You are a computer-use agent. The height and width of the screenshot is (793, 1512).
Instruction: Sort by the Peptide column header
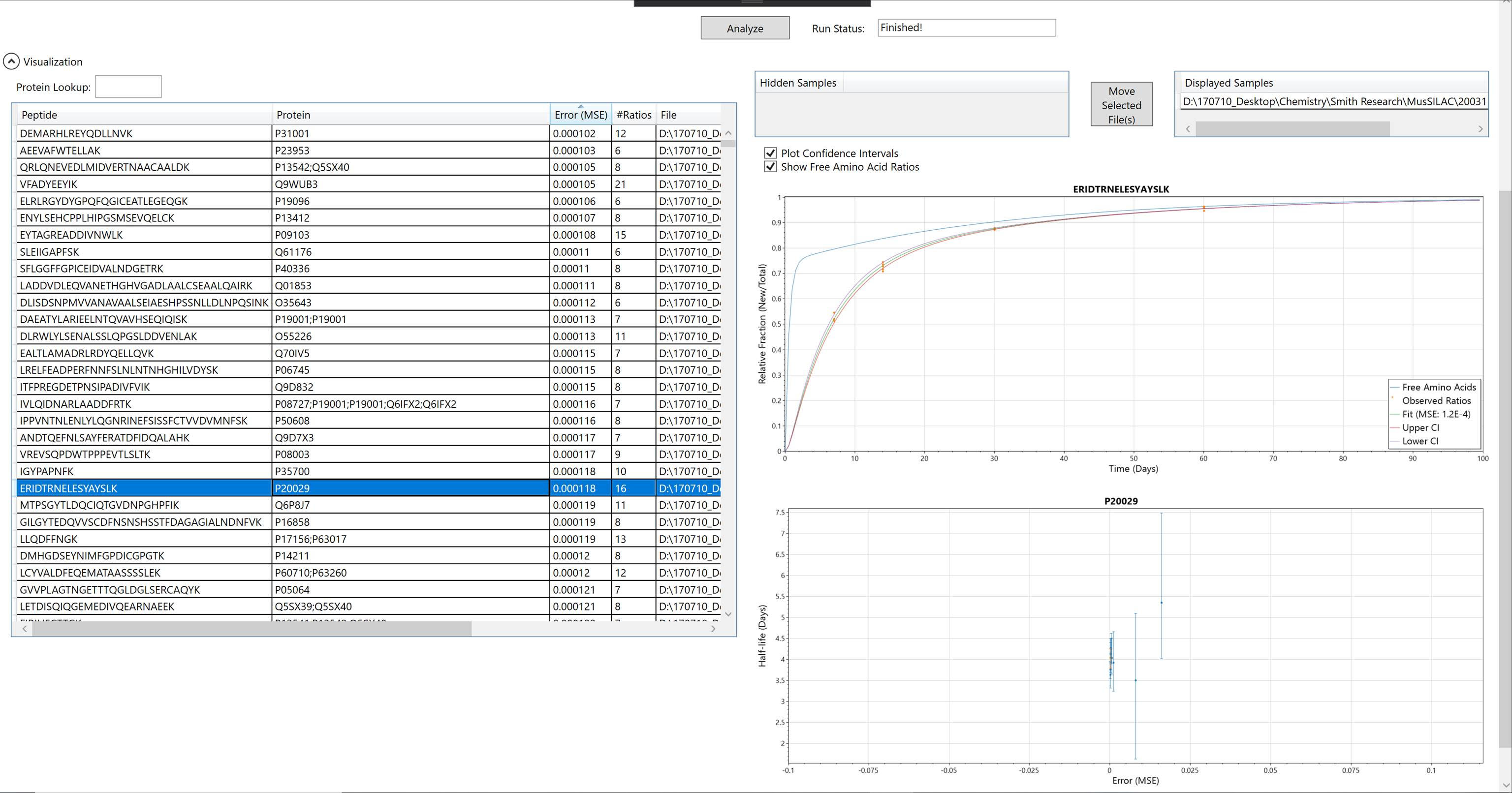(x=39, y=114)
